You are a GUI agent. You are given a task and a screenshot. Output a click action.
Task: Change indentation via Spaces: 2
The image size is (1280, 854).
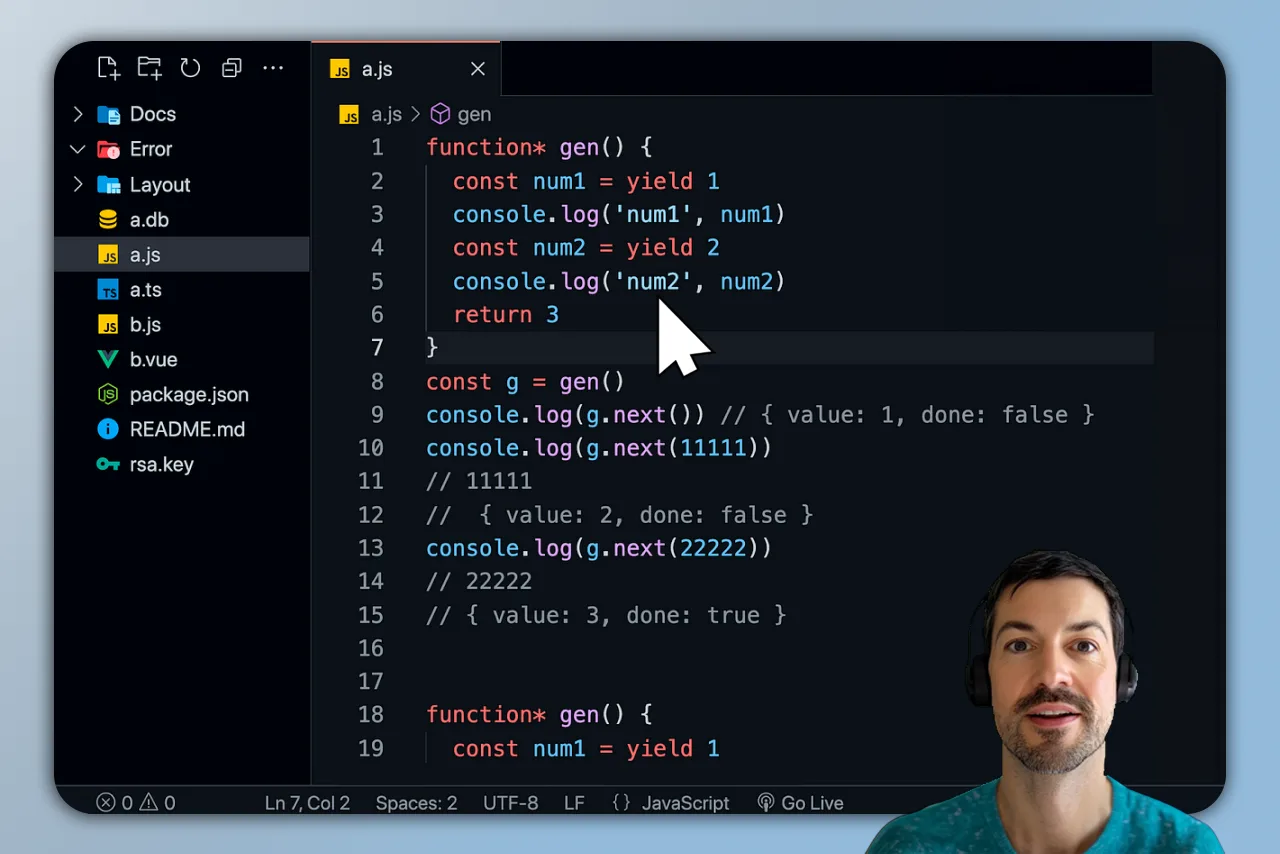(416, 803)
